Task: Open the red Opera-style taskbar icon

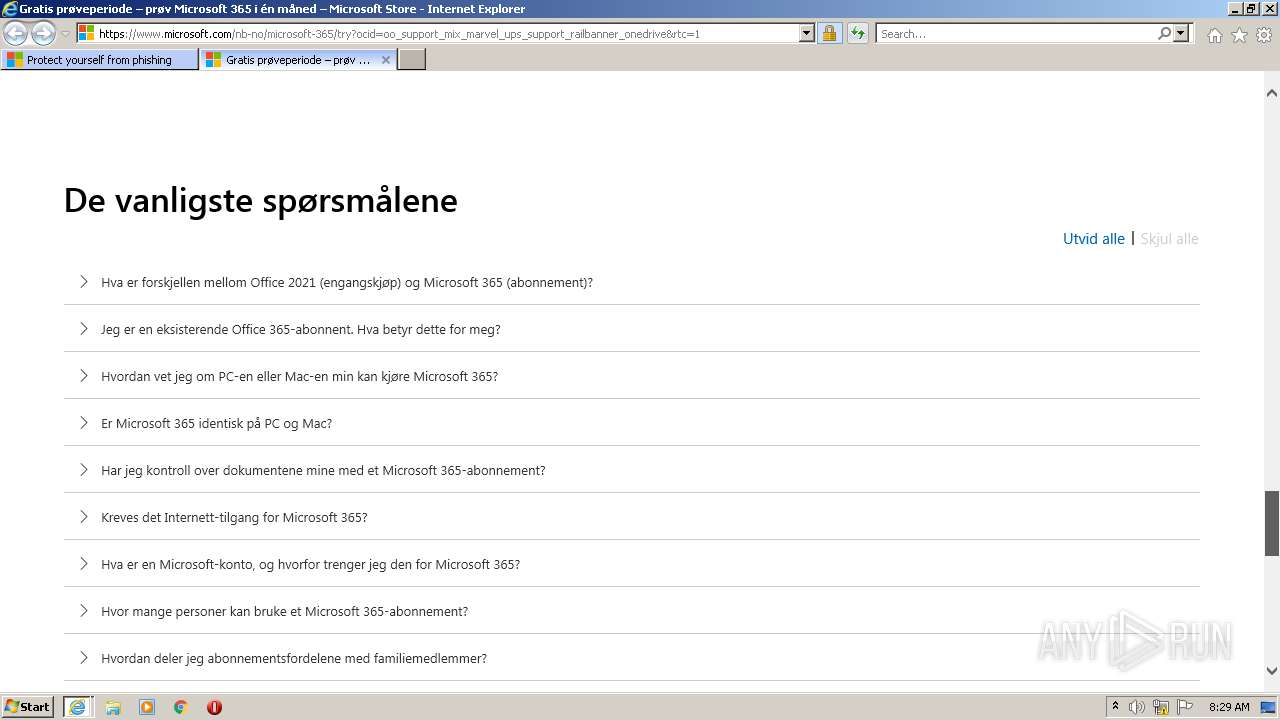Action: pyautogui.click(x=214, y=707)
